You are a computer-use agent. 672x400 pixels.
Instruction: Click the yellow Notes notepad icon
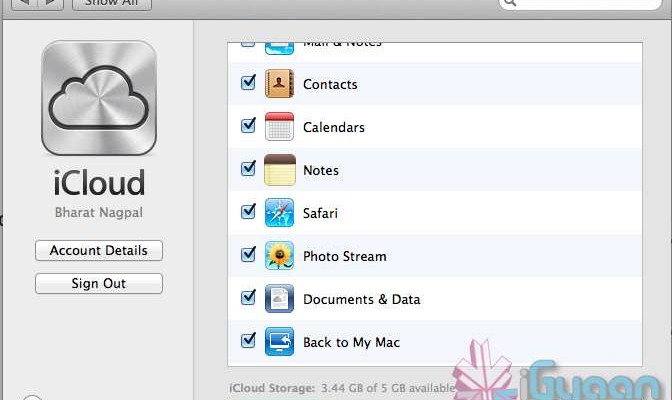(x=279, y=170)
